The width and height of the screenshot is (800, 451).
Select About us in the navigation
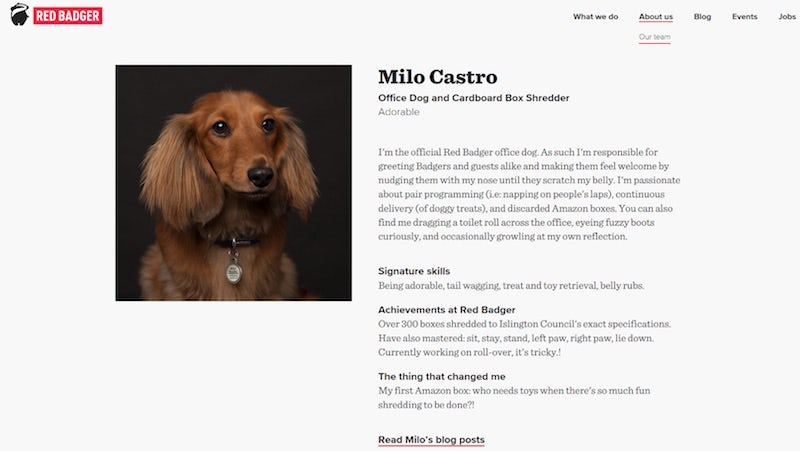656,17
